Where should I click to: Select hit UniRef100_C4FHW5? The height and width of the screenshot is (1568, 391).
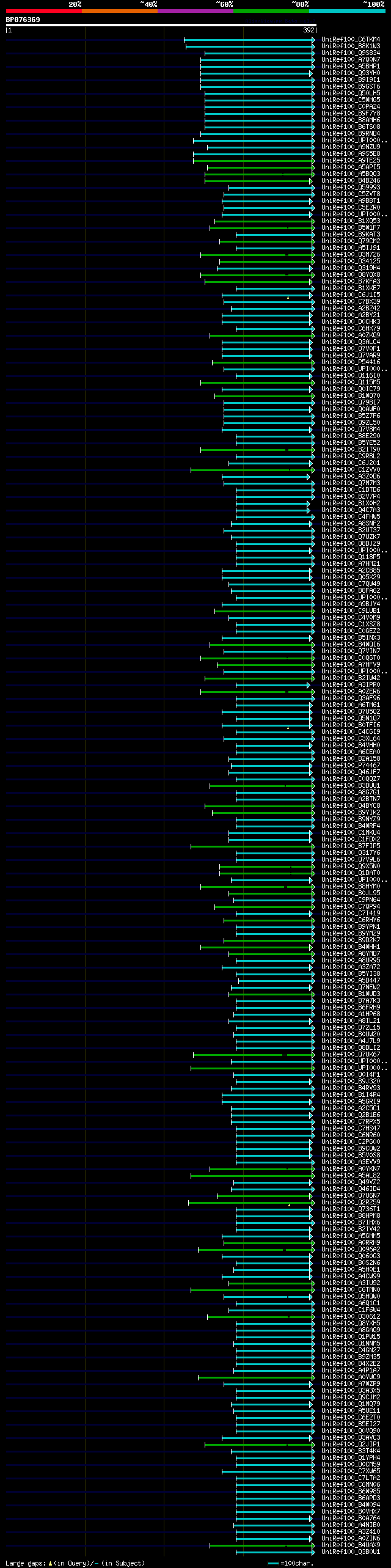click(351, 517)
